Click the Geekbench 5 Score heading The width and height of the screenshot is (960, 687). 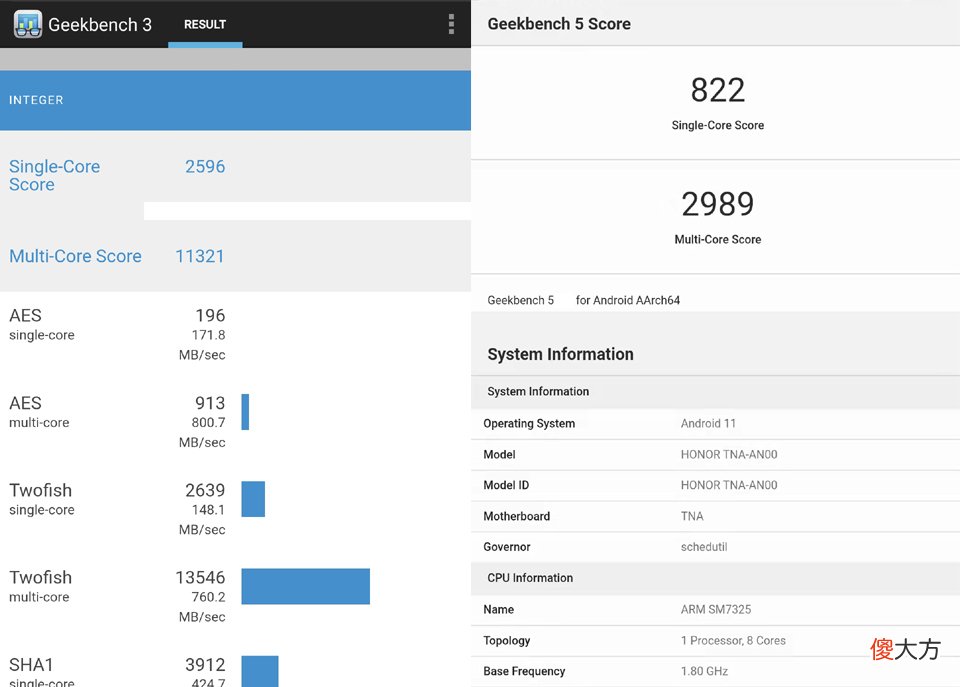[559, 24]
